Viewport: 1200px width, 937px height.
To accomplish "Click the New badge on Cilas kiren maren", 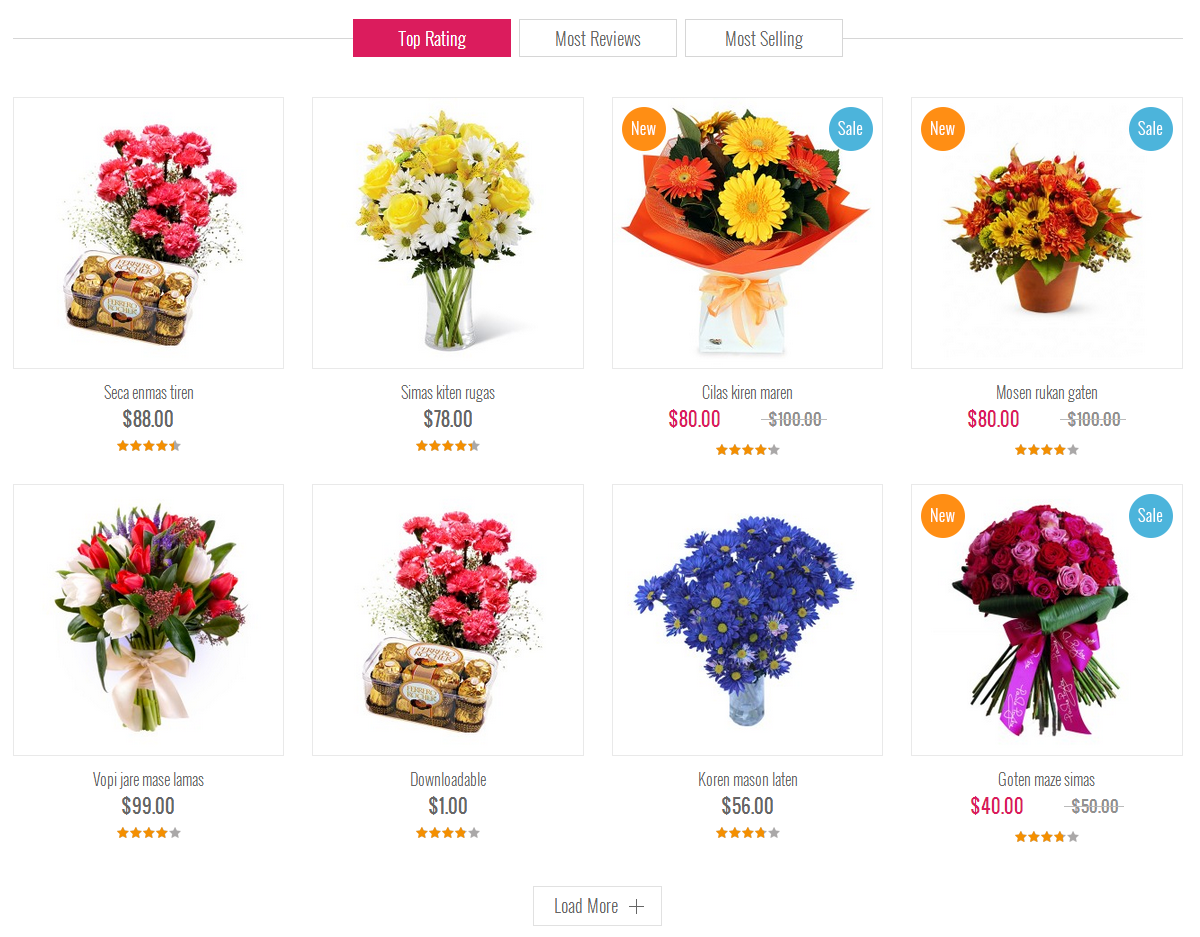I will [644, 129].
